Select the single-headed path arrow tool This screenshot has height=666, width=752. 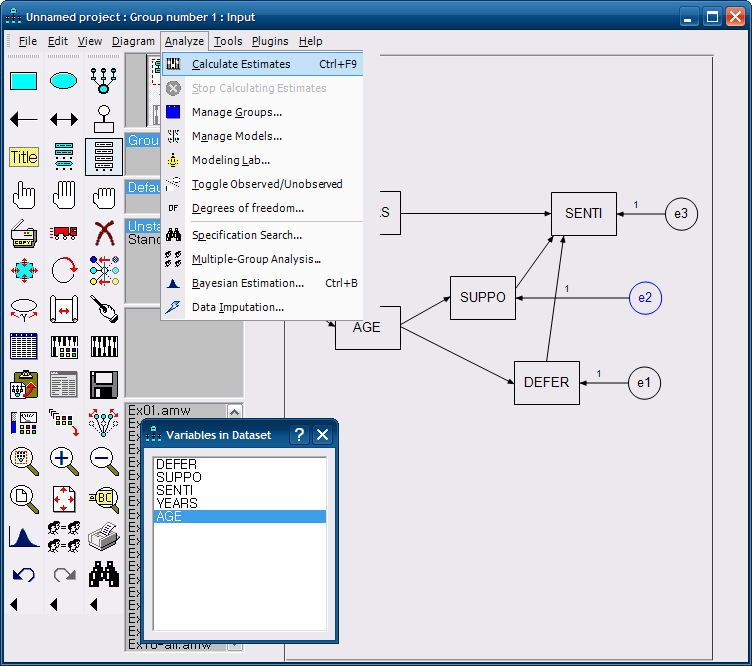click(24, 119)
